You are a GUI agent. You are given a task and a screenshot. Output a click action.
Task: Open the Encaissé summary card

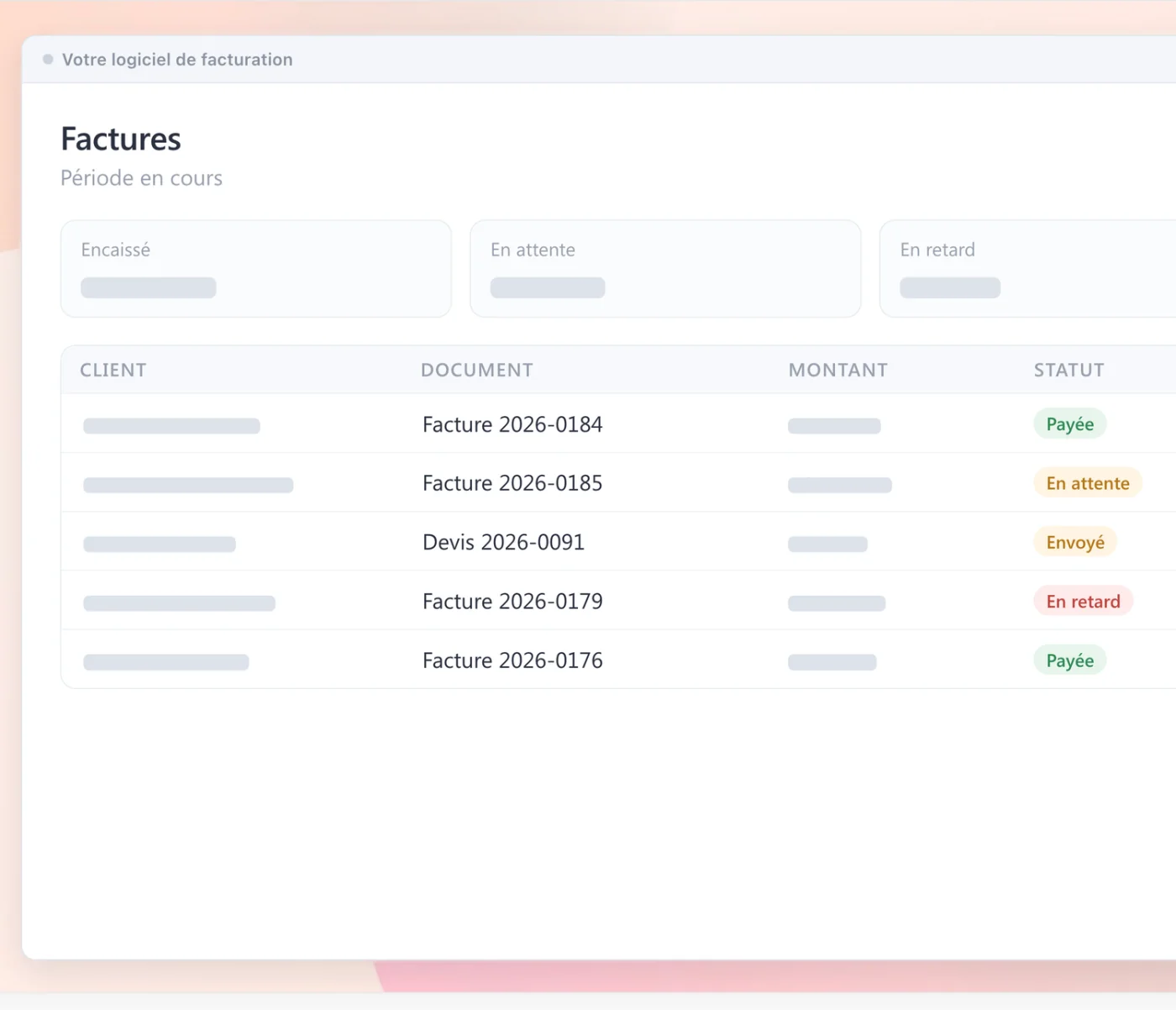256,269
